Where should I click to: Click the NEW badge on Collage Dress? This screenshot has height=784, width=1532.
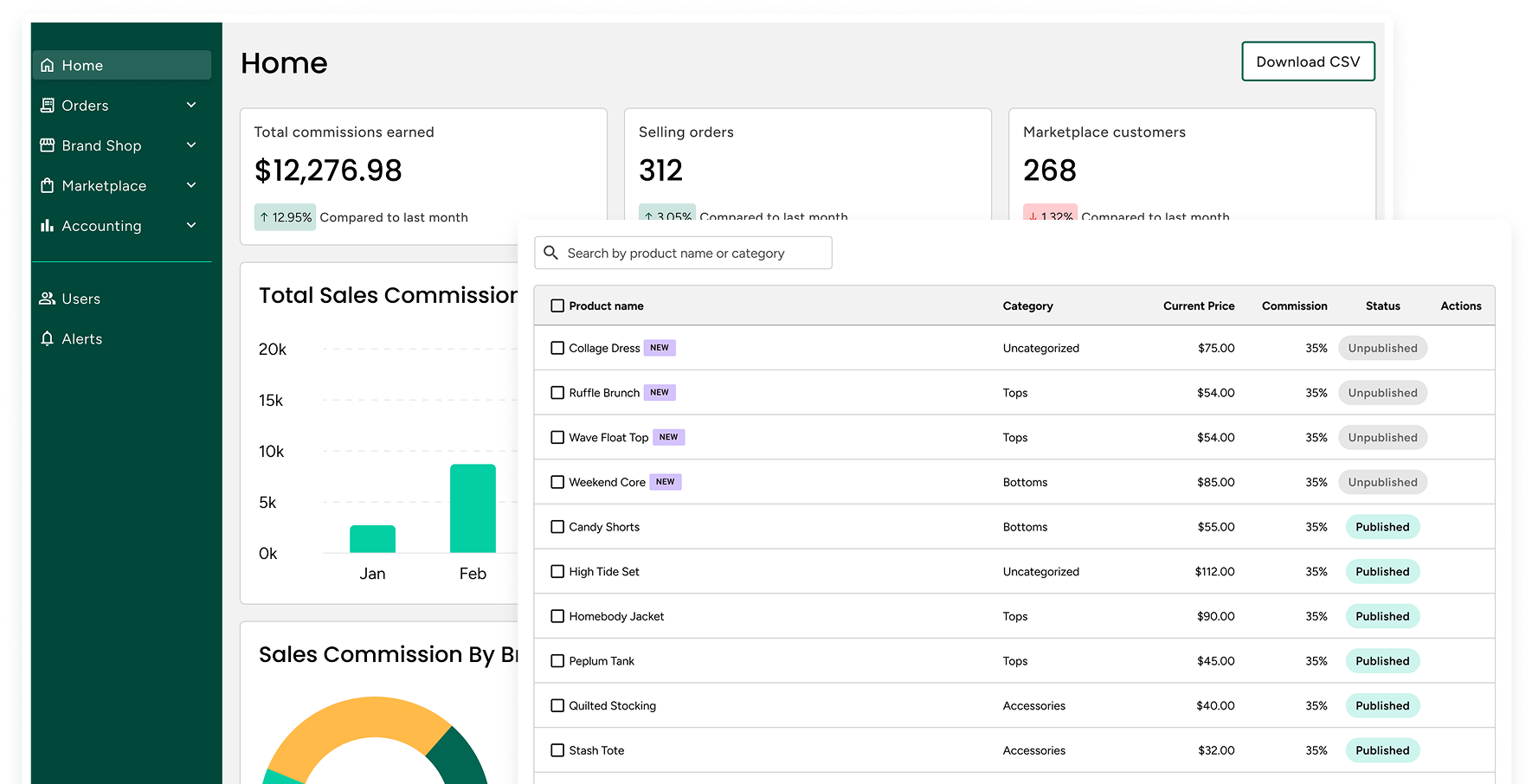(x=660, y=348)
